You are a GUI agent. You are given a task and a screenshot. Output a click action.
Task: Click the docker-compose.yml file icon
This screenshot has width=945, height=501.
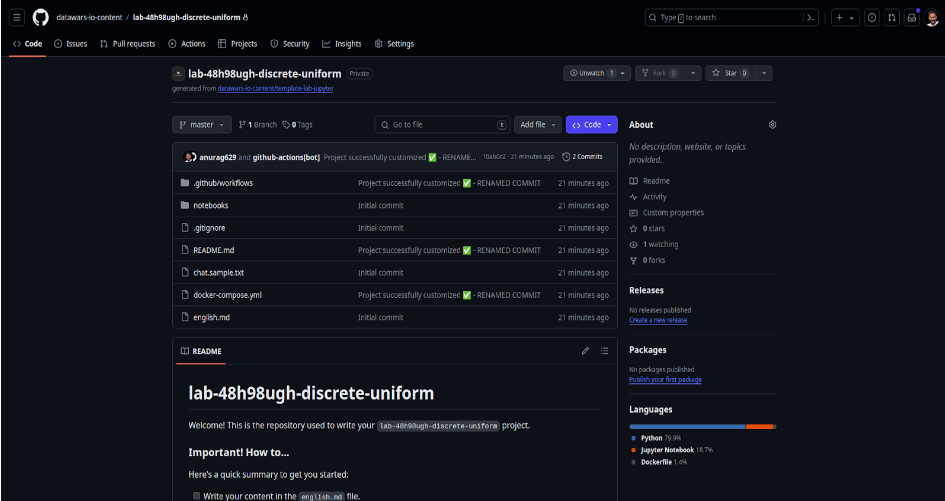pos(185,295)
